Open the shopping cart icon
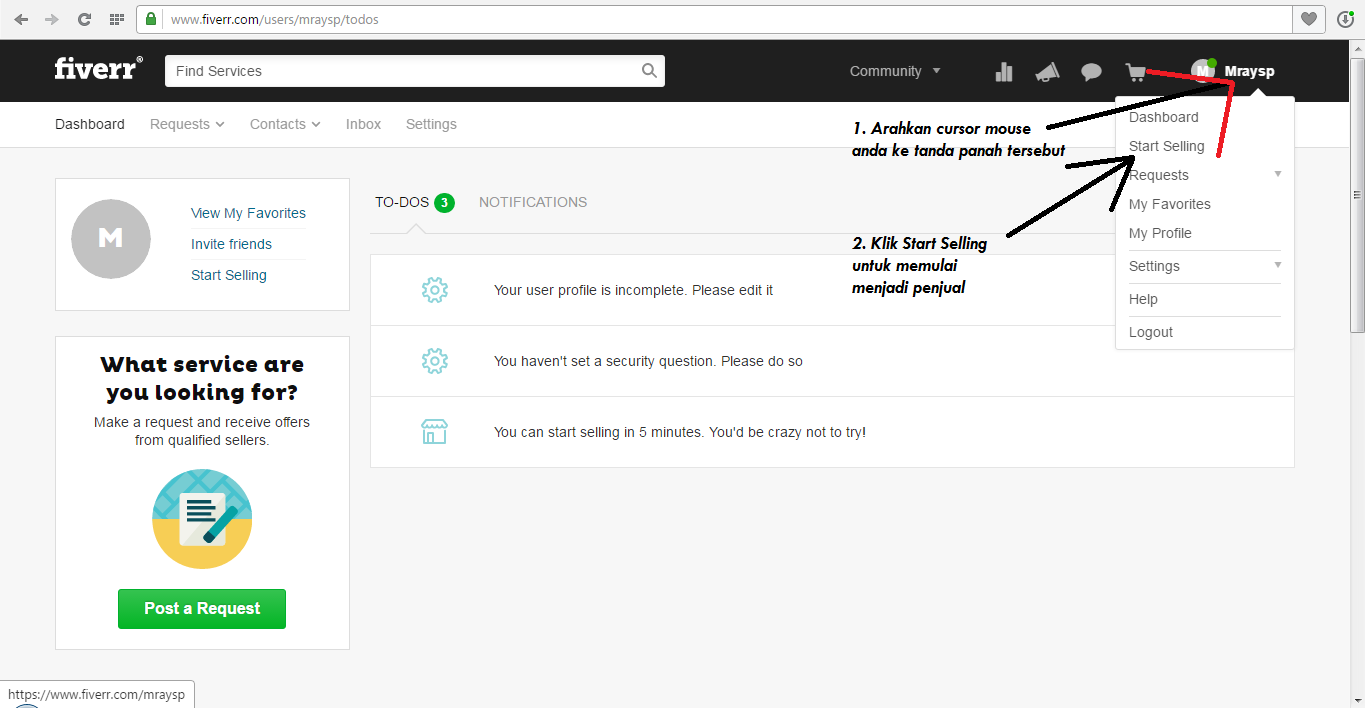Viewport: 1365px width, 708px height. [x=1135, y=72]
